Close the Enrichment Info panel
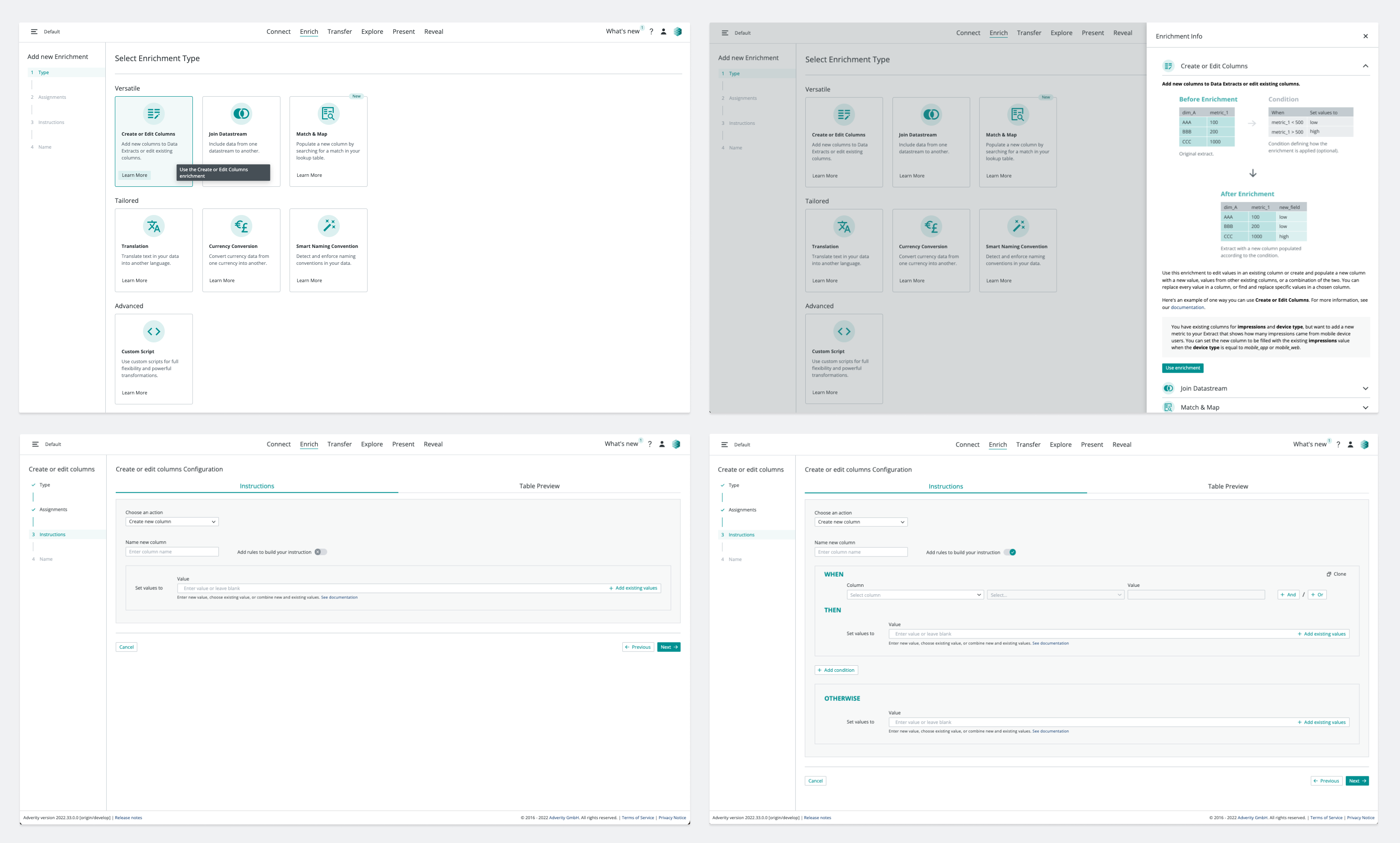The width and height of the screenshot is (1400, 843). click(x=1365, y=36)
